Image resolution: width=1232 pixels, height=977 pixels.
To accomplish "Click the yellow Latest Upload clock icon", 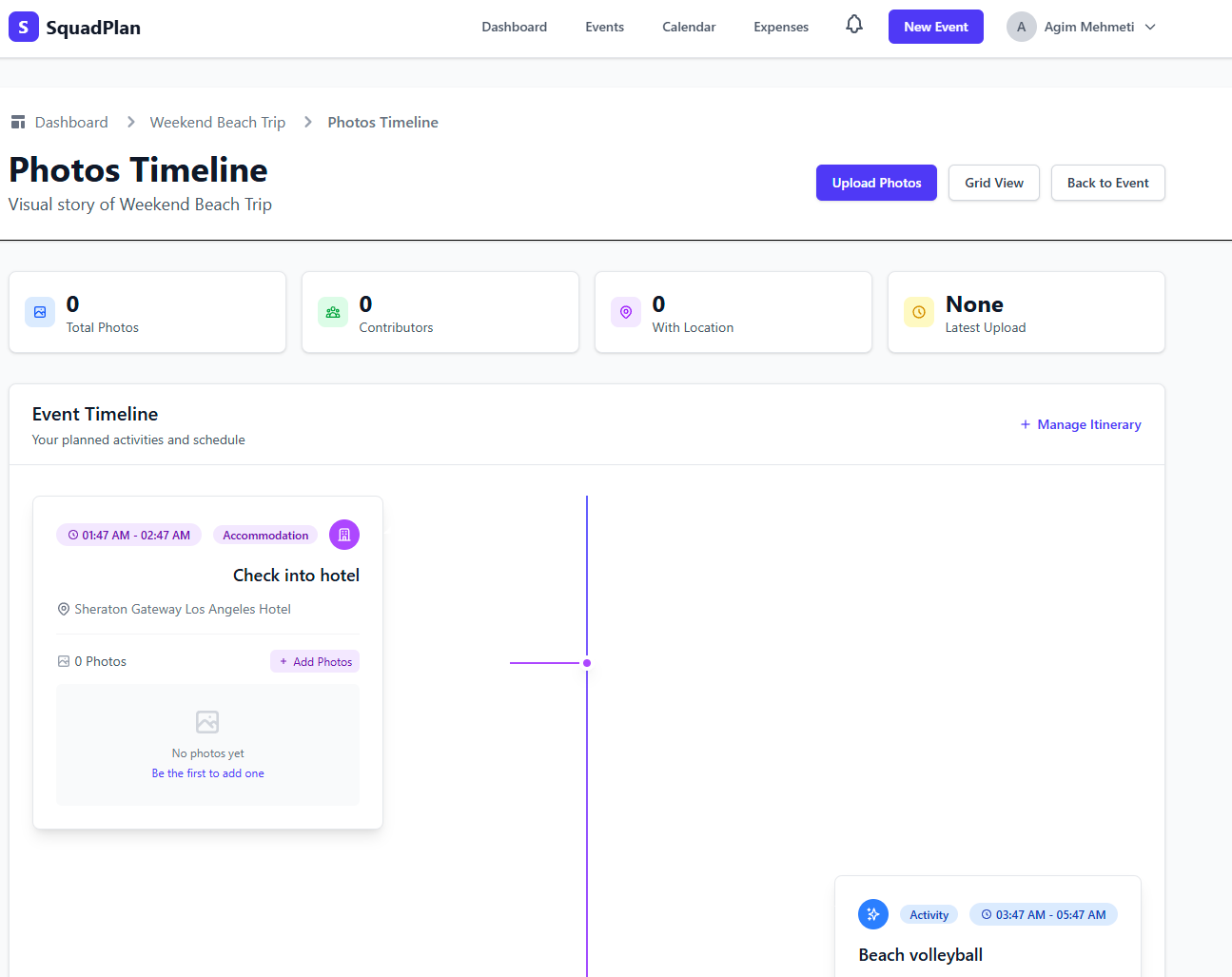I will pyautogui.click(x=918, y=312).
